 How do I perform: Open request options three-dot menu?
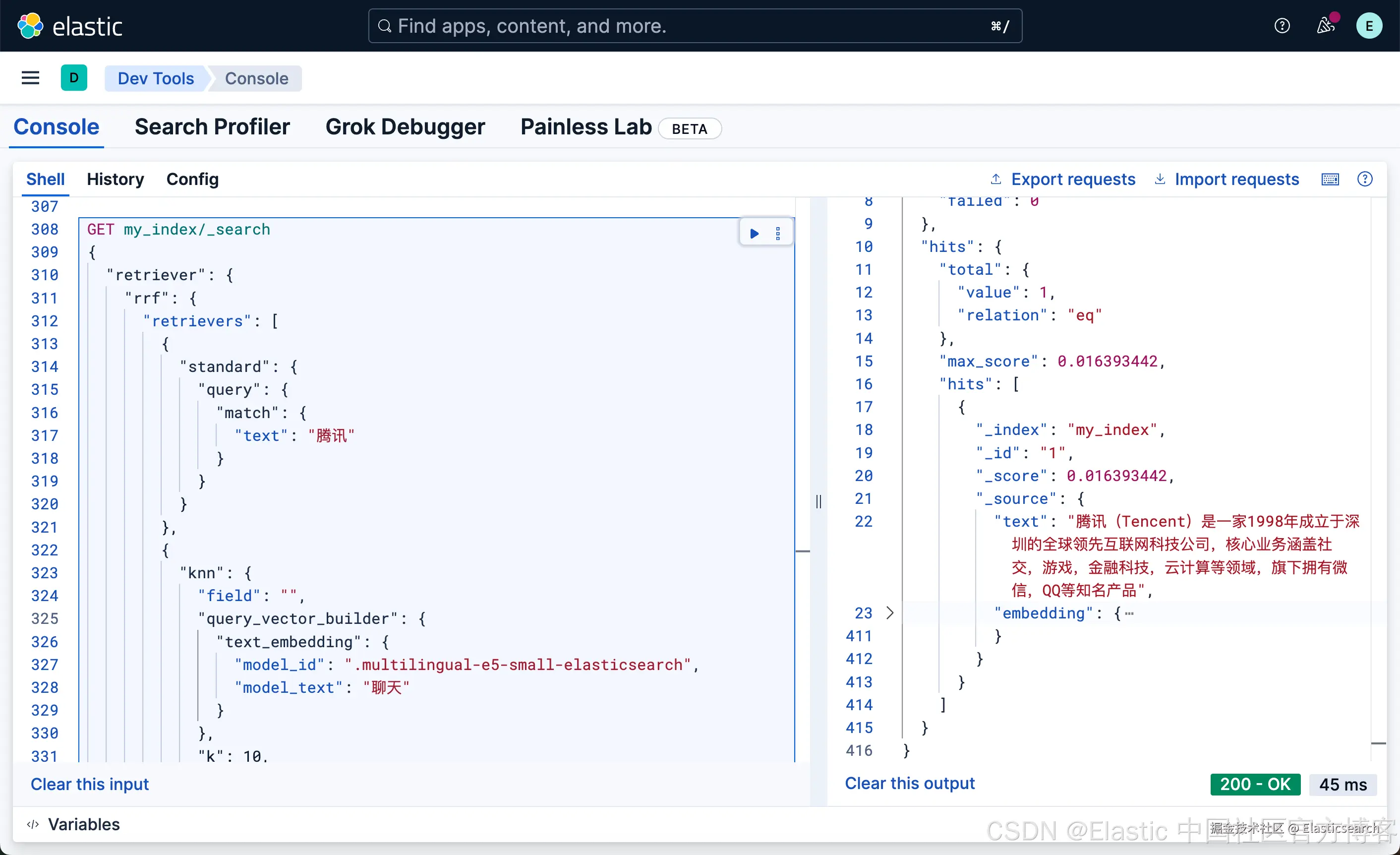click(778, 233)
